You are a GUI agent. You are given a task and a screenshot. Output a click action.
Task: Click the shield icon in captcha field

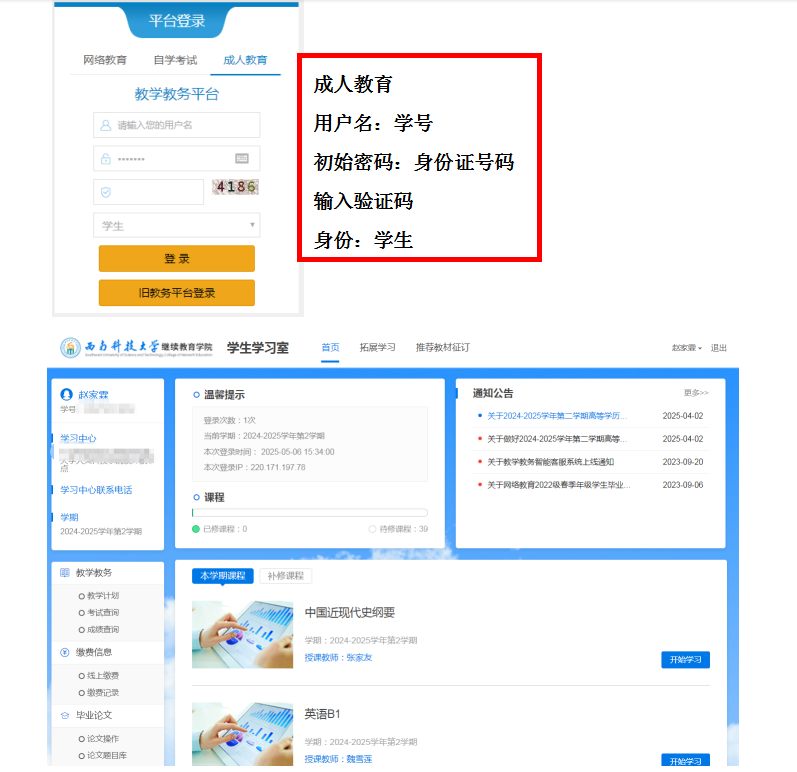click(105, 192)
